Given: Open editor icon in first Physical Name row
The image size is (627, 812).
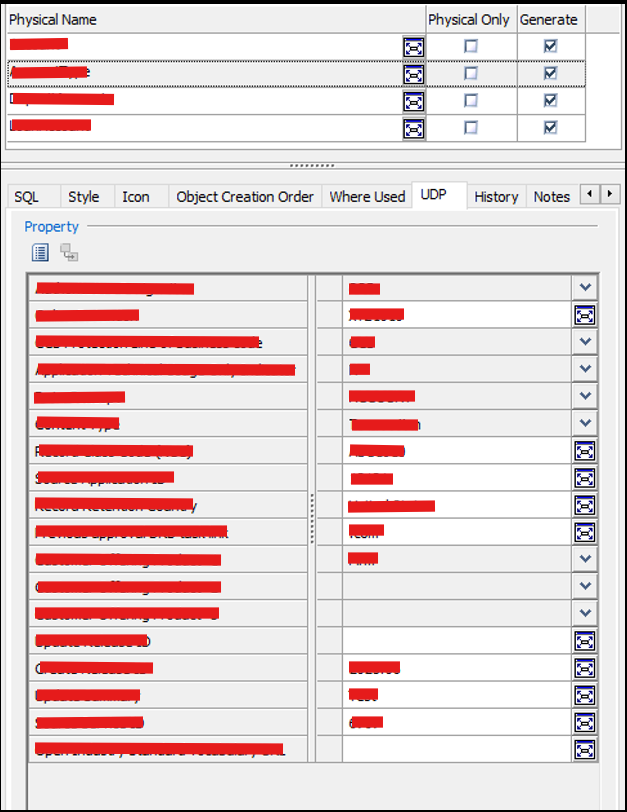Looking at the screenshot, I should tap(414, 48).
